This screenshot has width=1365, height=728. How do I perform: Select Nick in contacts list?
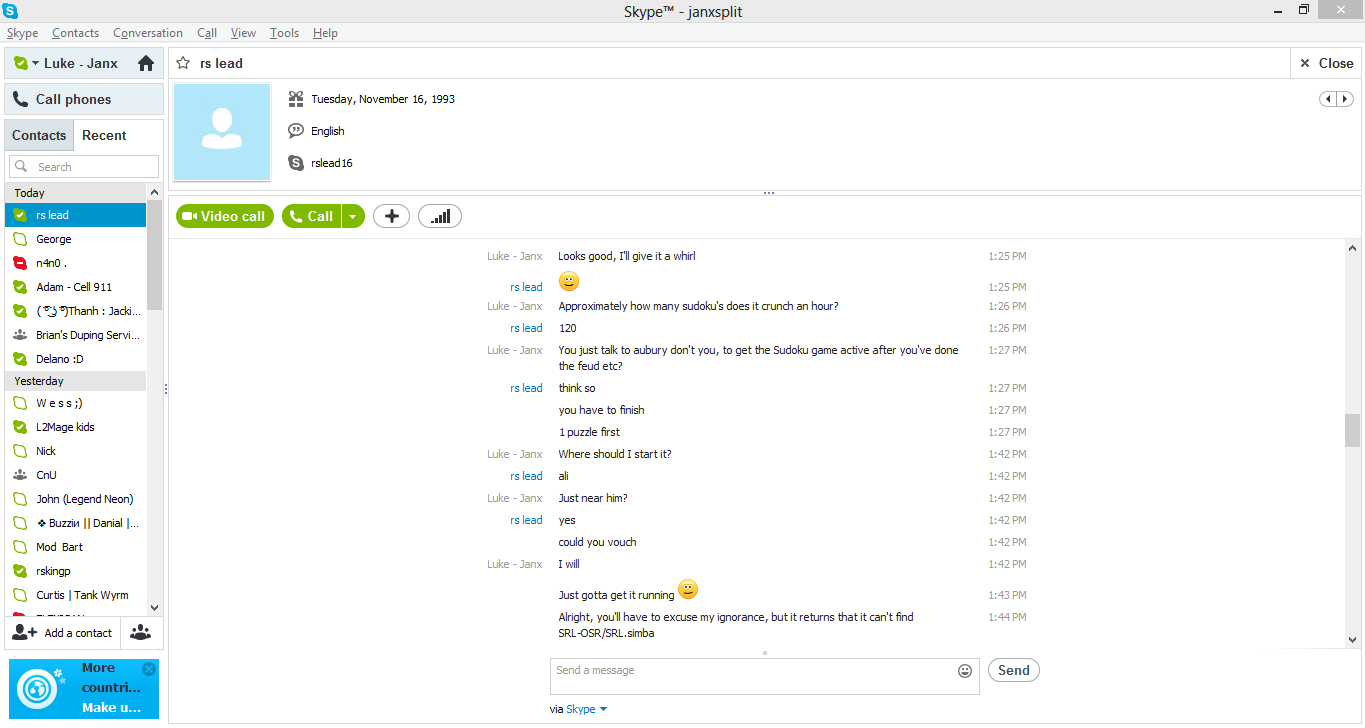click(x=76, y=451)
